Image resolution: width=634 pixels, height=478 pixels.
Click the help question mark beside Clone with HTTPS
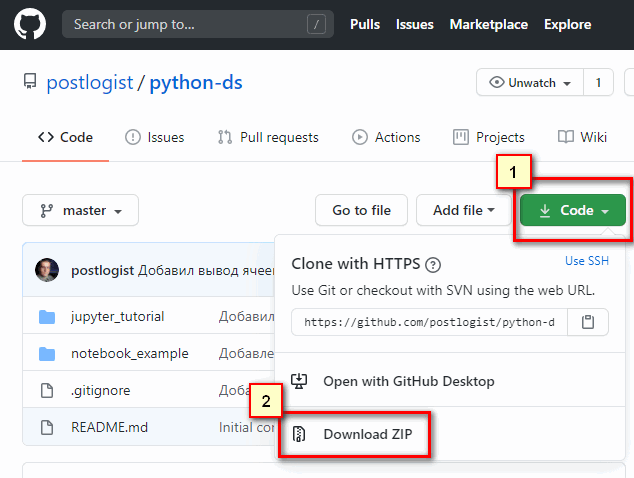click(433, 265)
